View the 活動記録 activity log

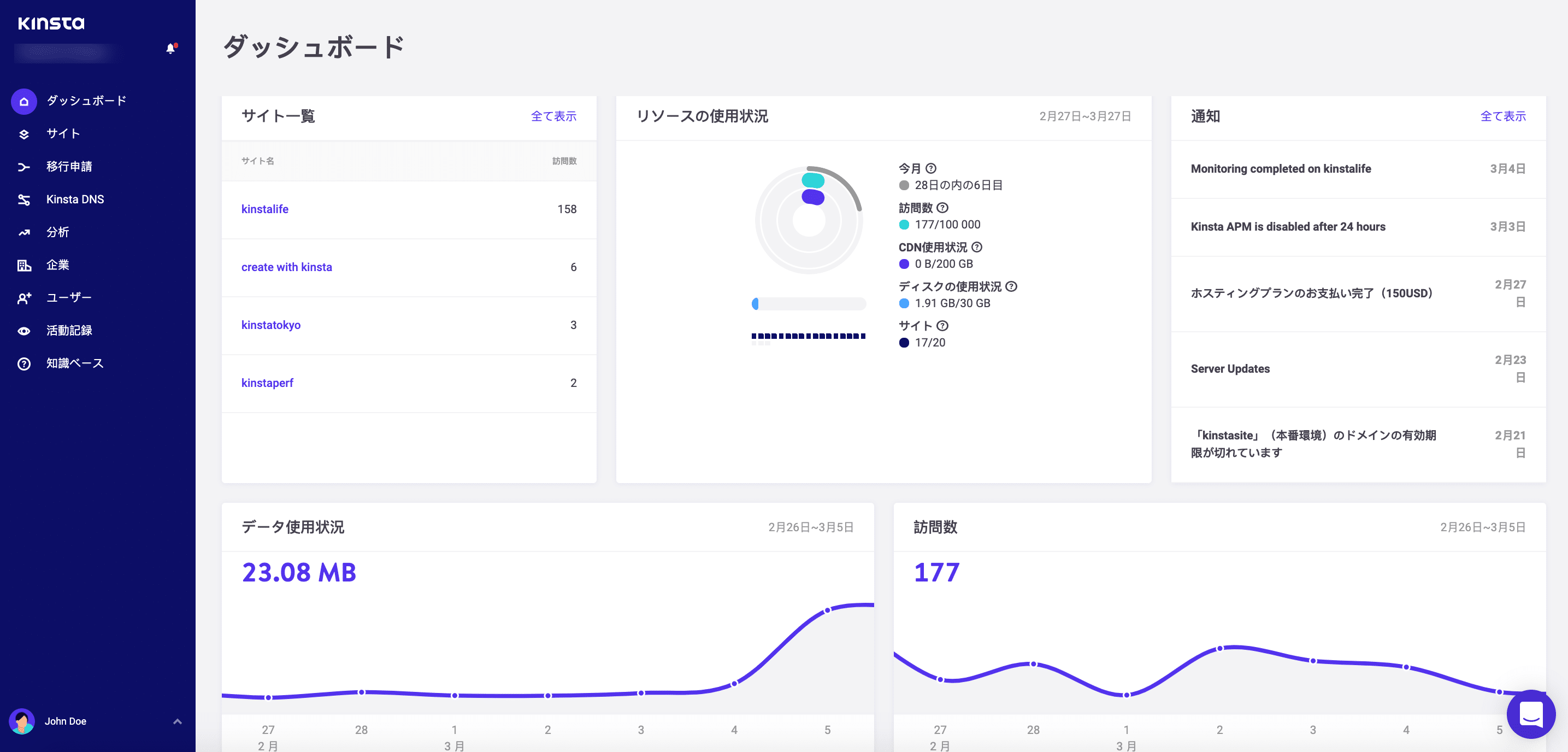tap(69, 330)
